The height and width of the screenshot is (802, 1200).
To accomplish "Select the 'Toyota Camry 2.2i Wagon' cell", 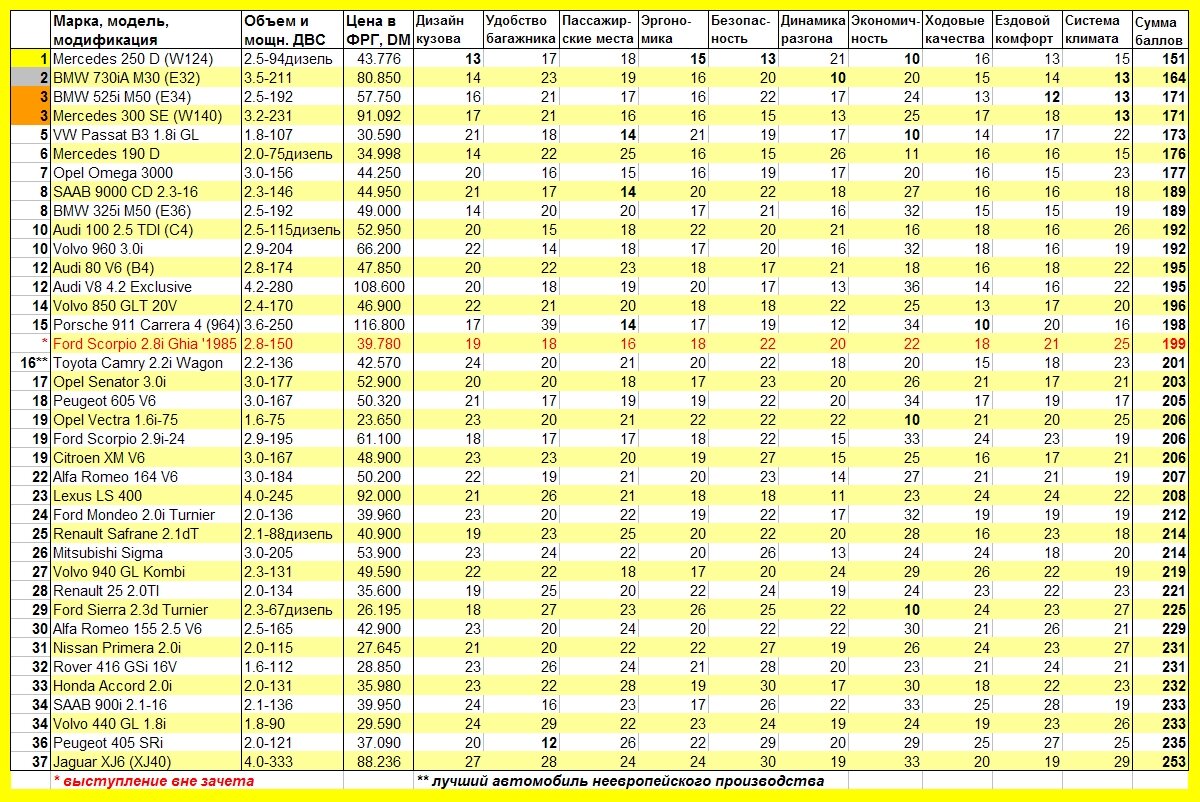I will (145, 363).
